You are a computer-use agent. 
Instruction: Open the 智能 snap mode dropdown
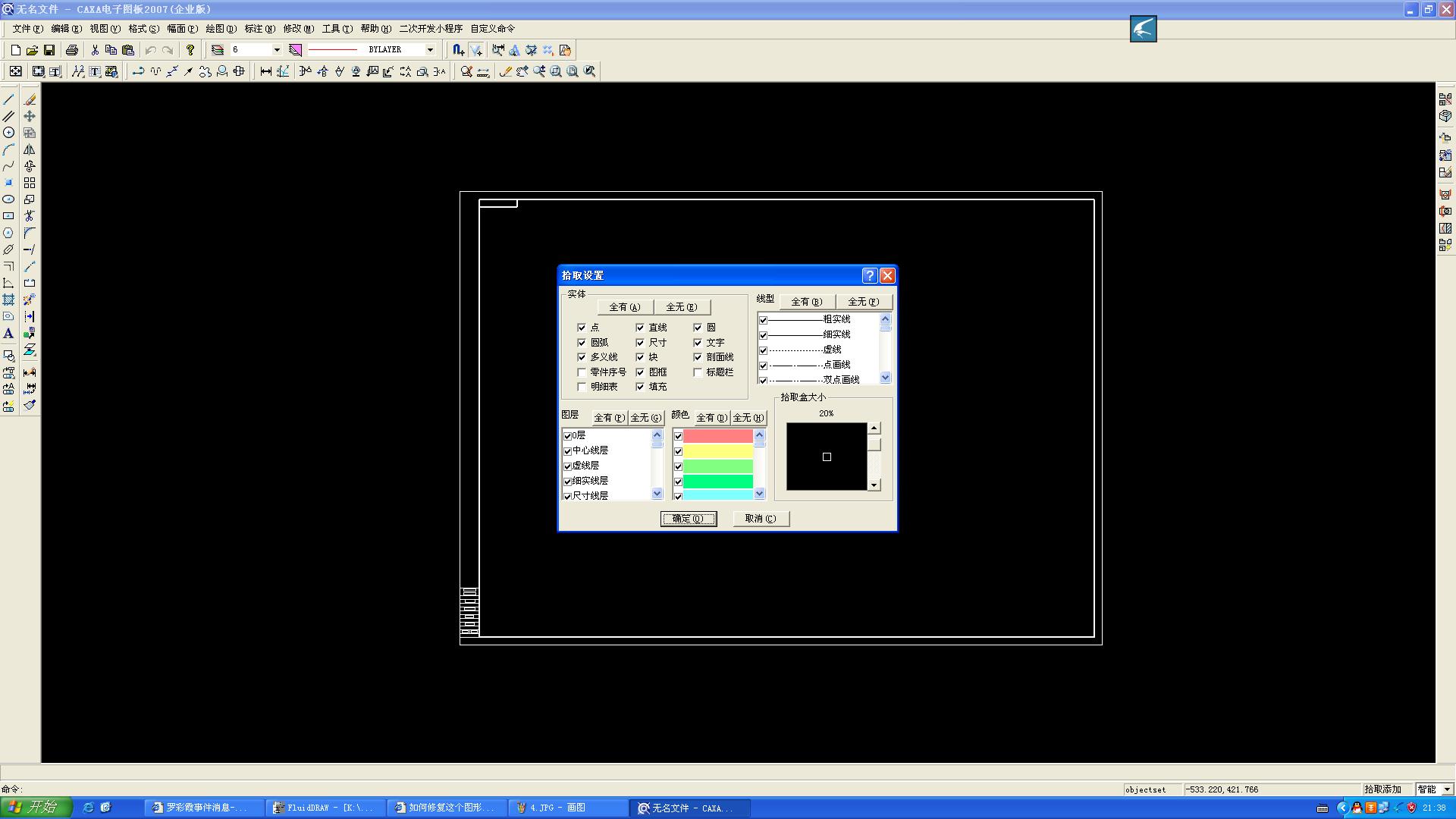1447,789
